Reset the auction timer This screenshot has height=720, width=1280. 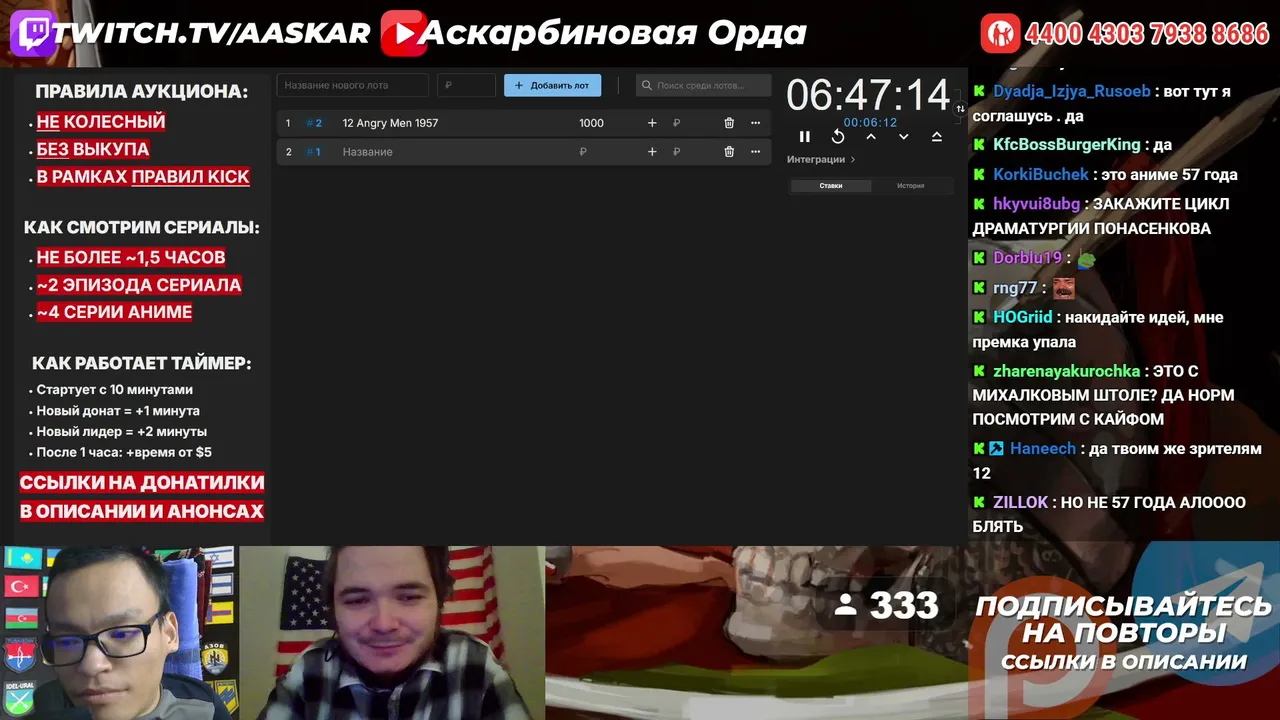tap(838, 137)
